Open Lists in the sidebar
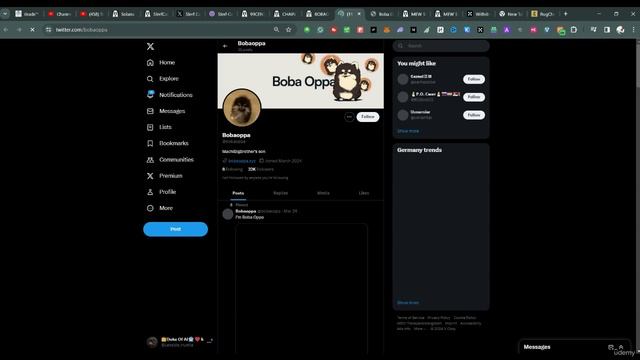Image resolution: width=640 pixels, height=360 pixels. pos(159,127)
